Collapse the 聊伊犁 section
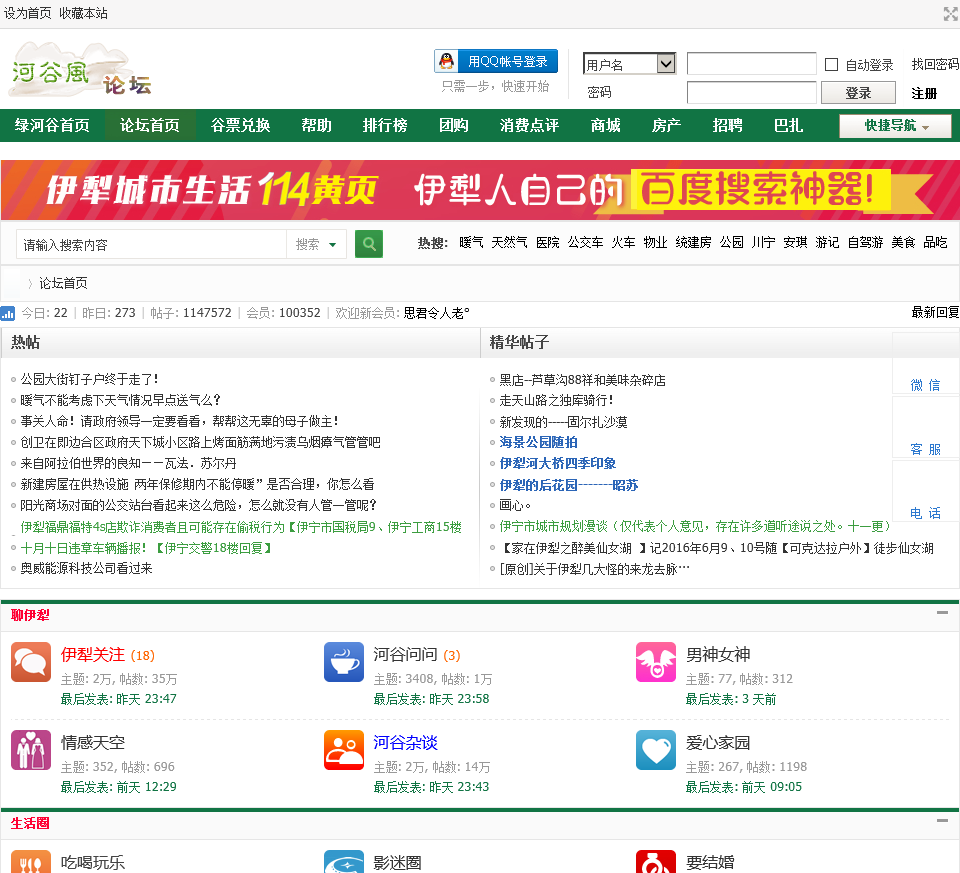 pos(942,612)
